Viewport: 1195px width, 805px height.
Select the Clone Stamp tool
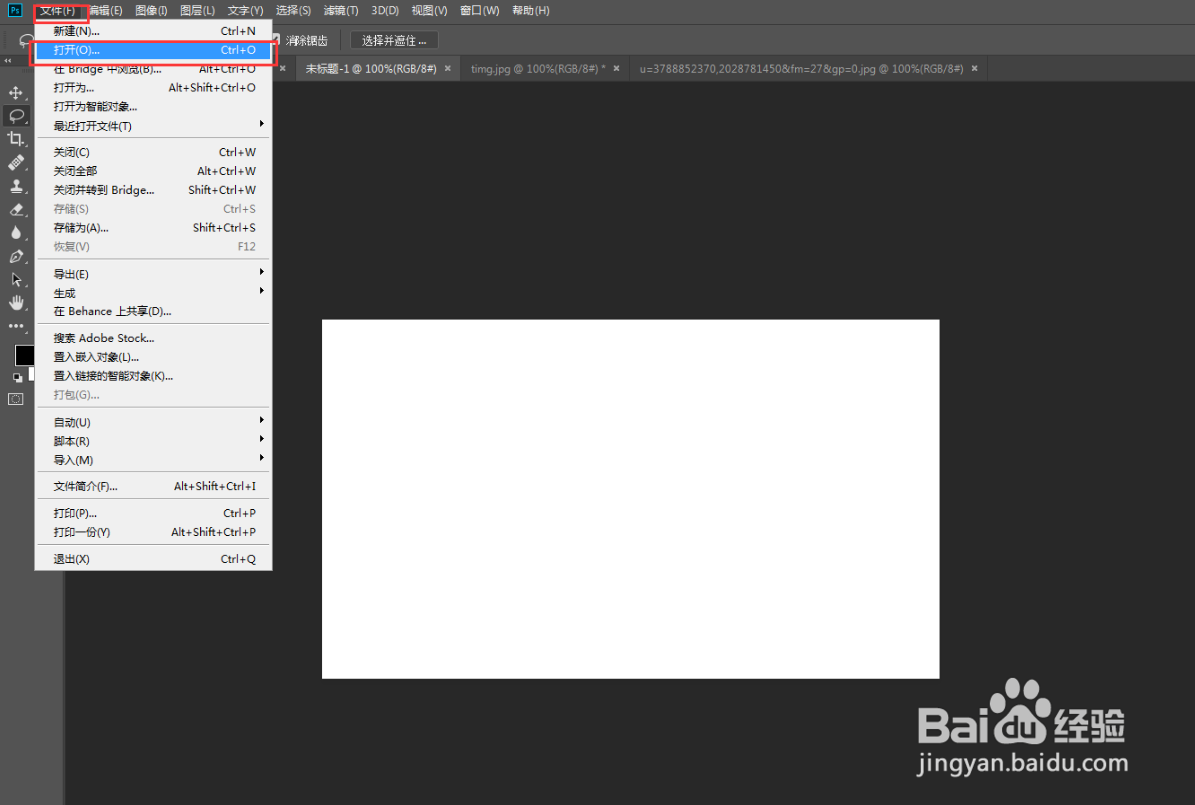pyautogui.click(x=16, y=186)
